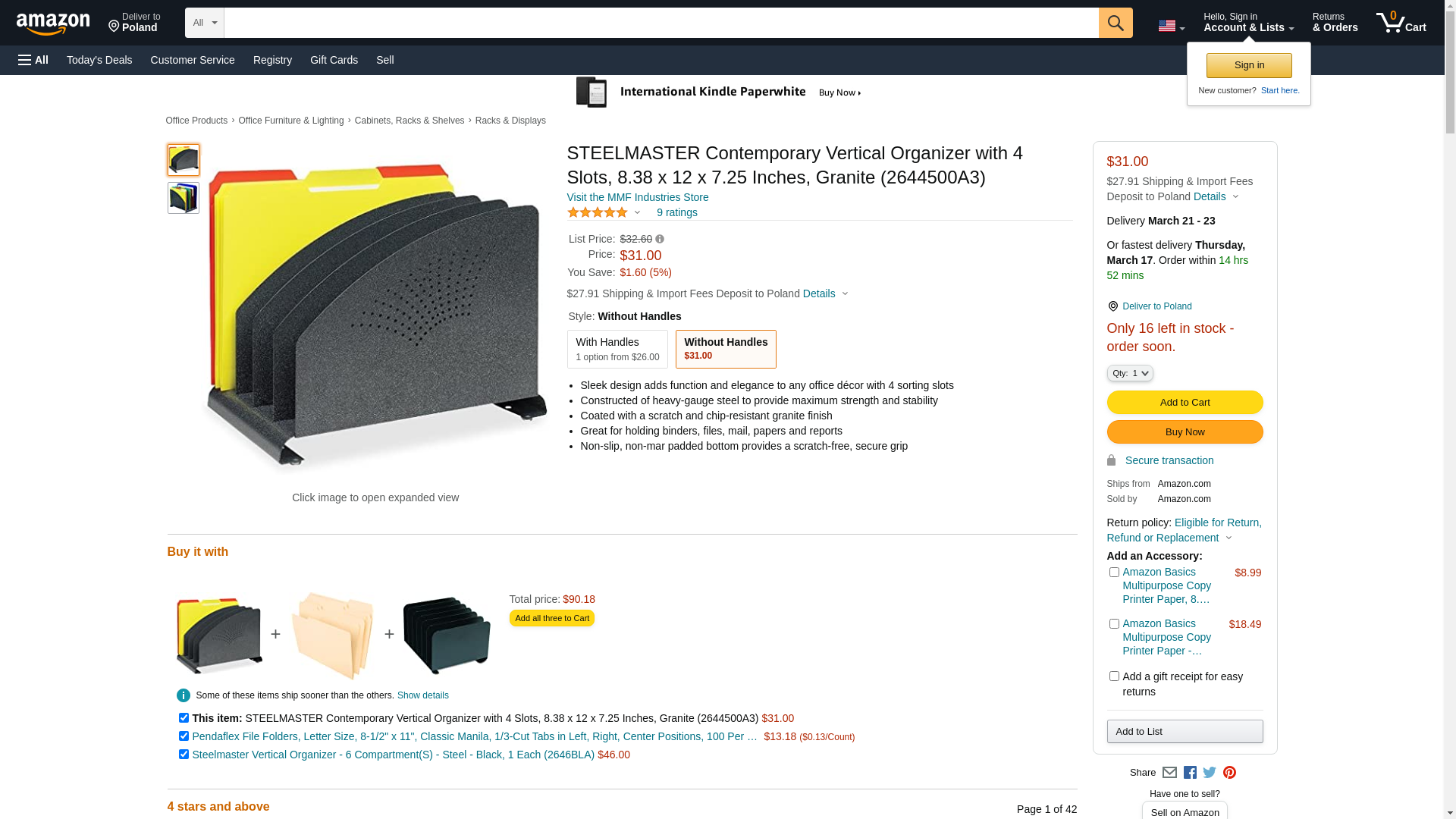The width and height of the screenshot is (1456, 819).
Task: Uncheck the Pendaflex File Folders item
Action: [x=184, y=736]
